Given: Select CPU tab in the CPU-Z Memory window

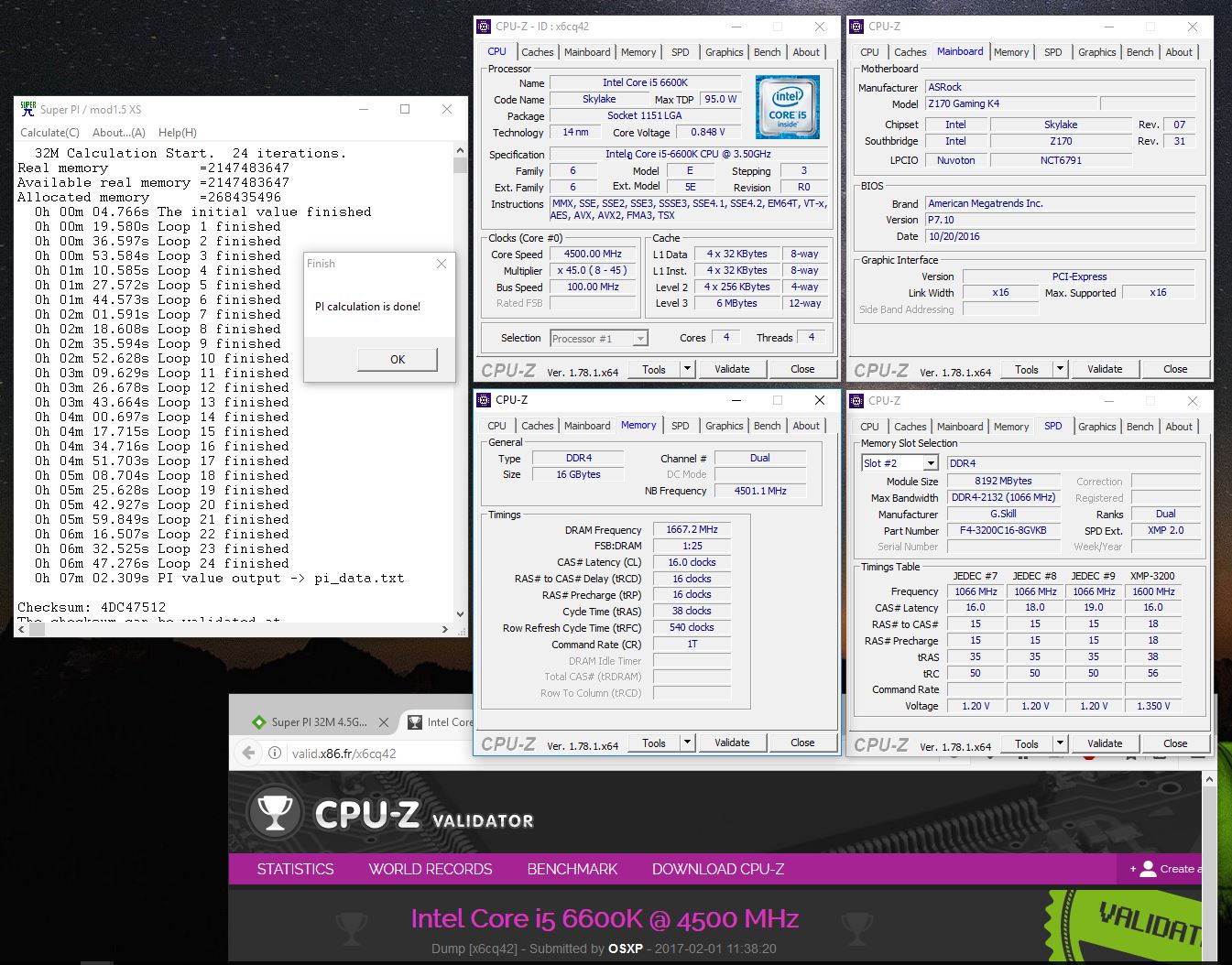Looking at the screenshot, I should click(x=496, y=426).
